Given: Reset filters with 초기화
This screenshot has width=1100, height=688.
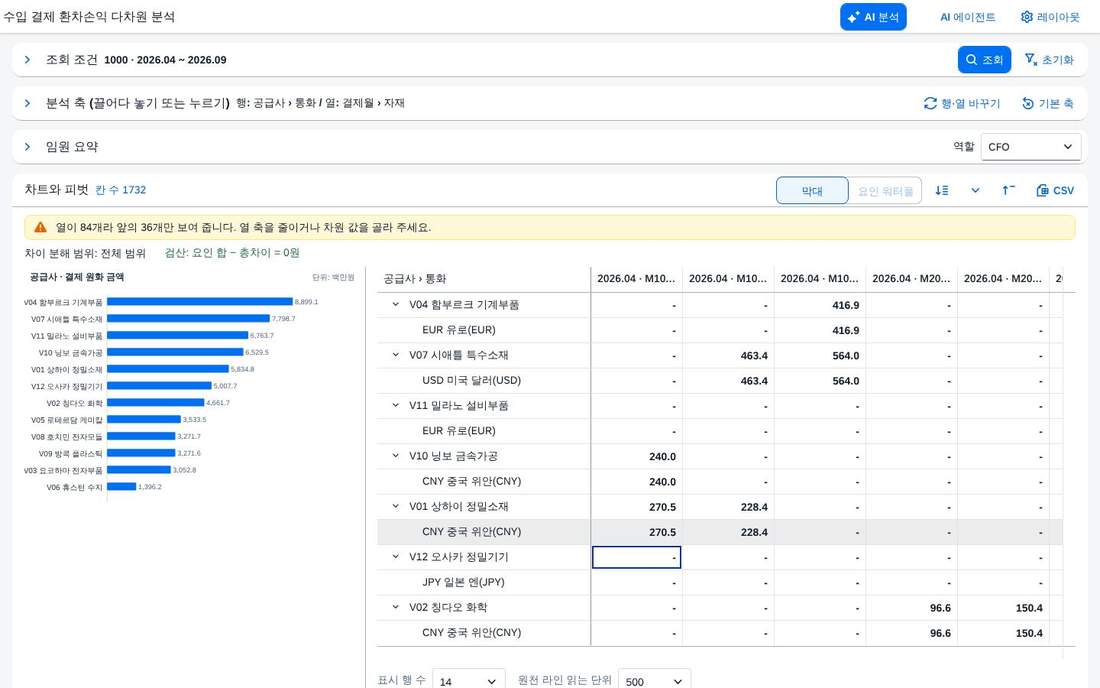Looking at the screenshot, I should 1049,60.
